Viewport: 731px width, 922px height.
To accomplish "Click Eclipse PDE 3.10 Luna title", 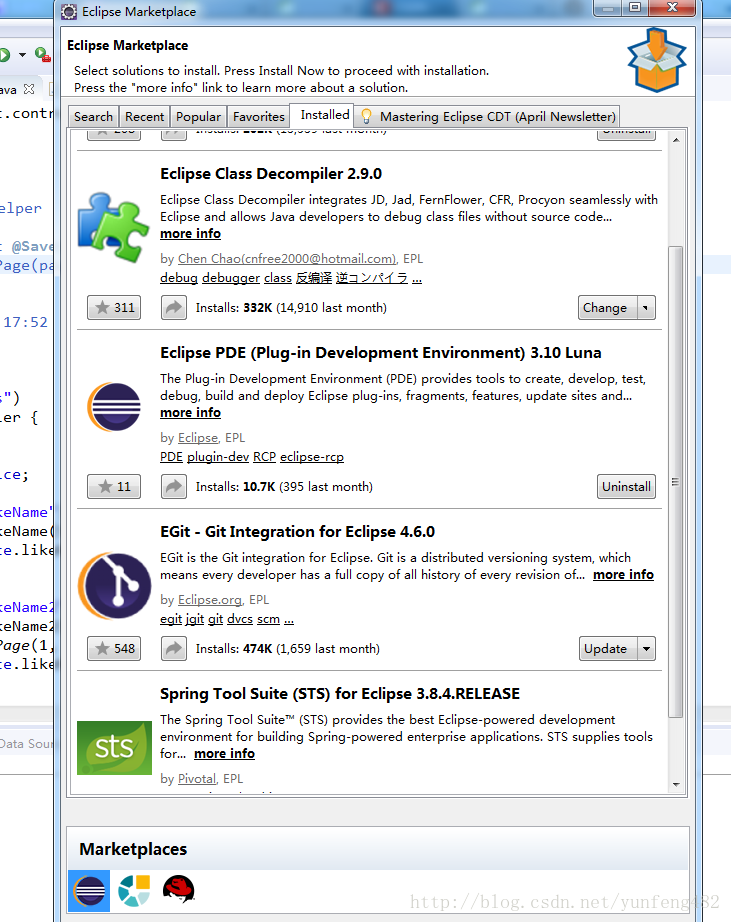I will point(381,353).
